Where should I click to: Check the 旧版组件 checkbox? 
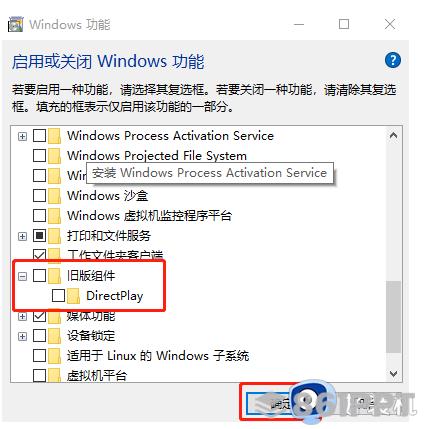[39, 276]
